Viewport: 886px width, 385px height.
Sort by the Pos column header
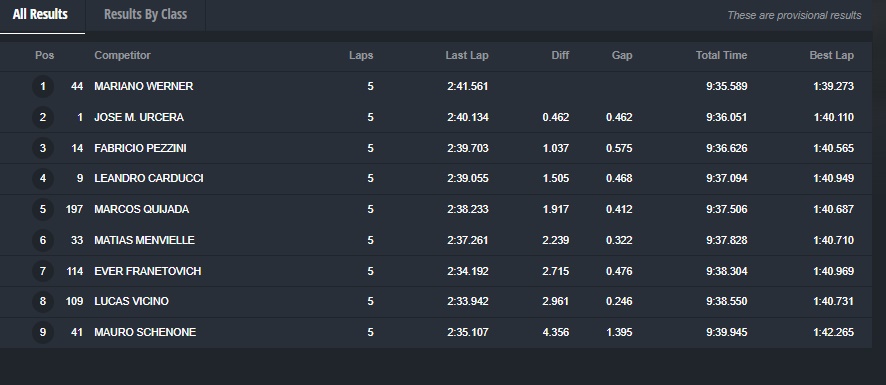[x=45, y=55]
